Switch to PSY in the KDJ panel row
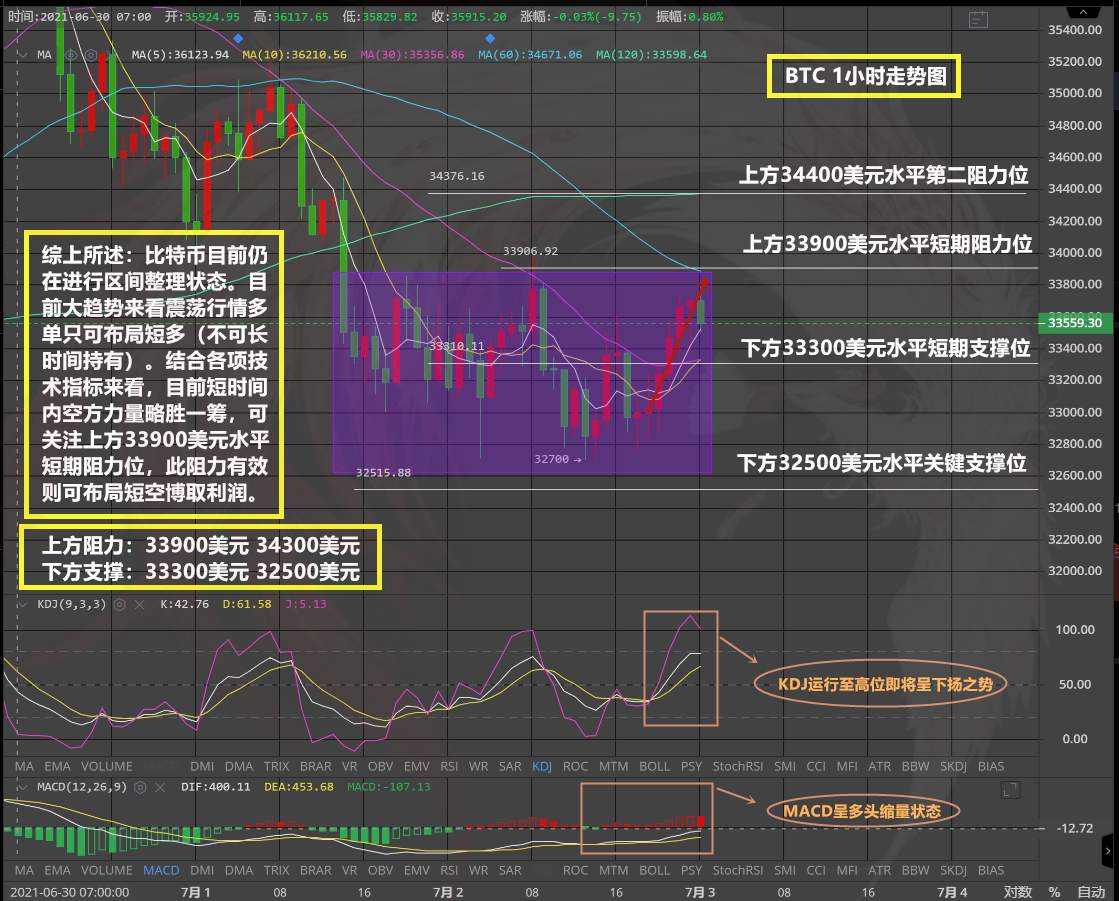Screen dimensions: 1119x901 pos(691,766)
